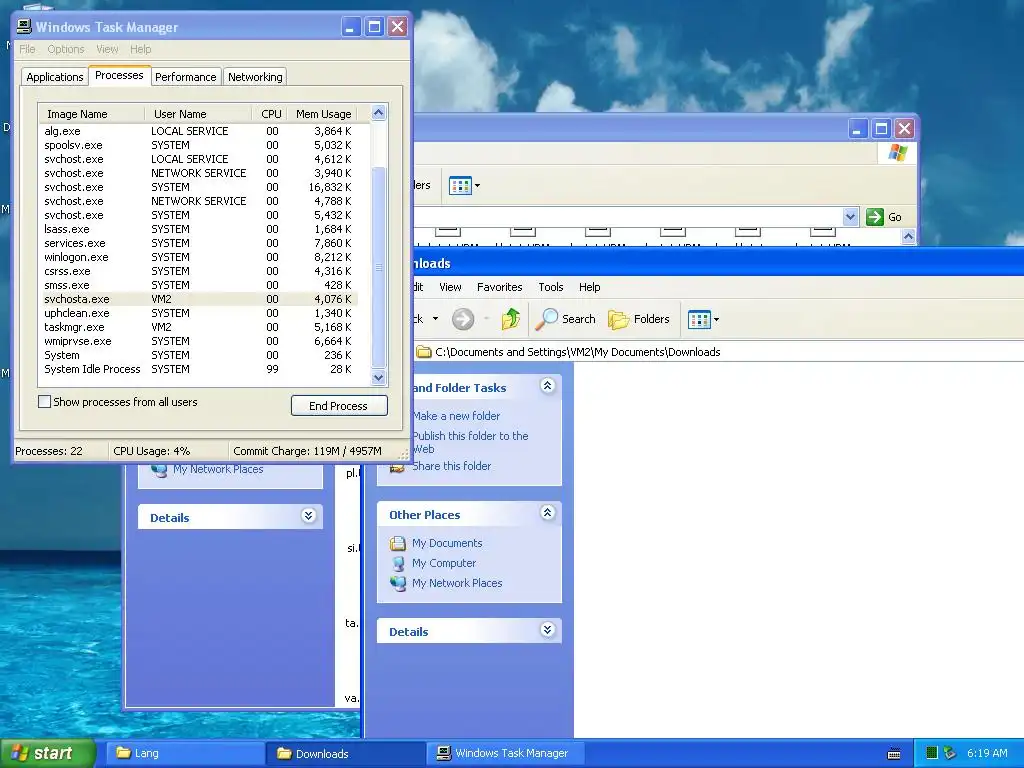This screenshot has width=1024, height=768.
Task: Enable Show processes from all users
Action: pos(44,402)
